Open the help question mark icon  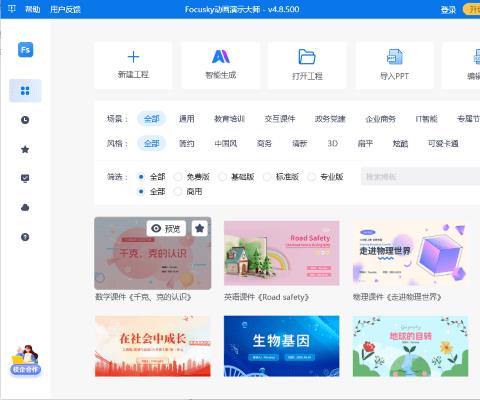pos(25,237)
